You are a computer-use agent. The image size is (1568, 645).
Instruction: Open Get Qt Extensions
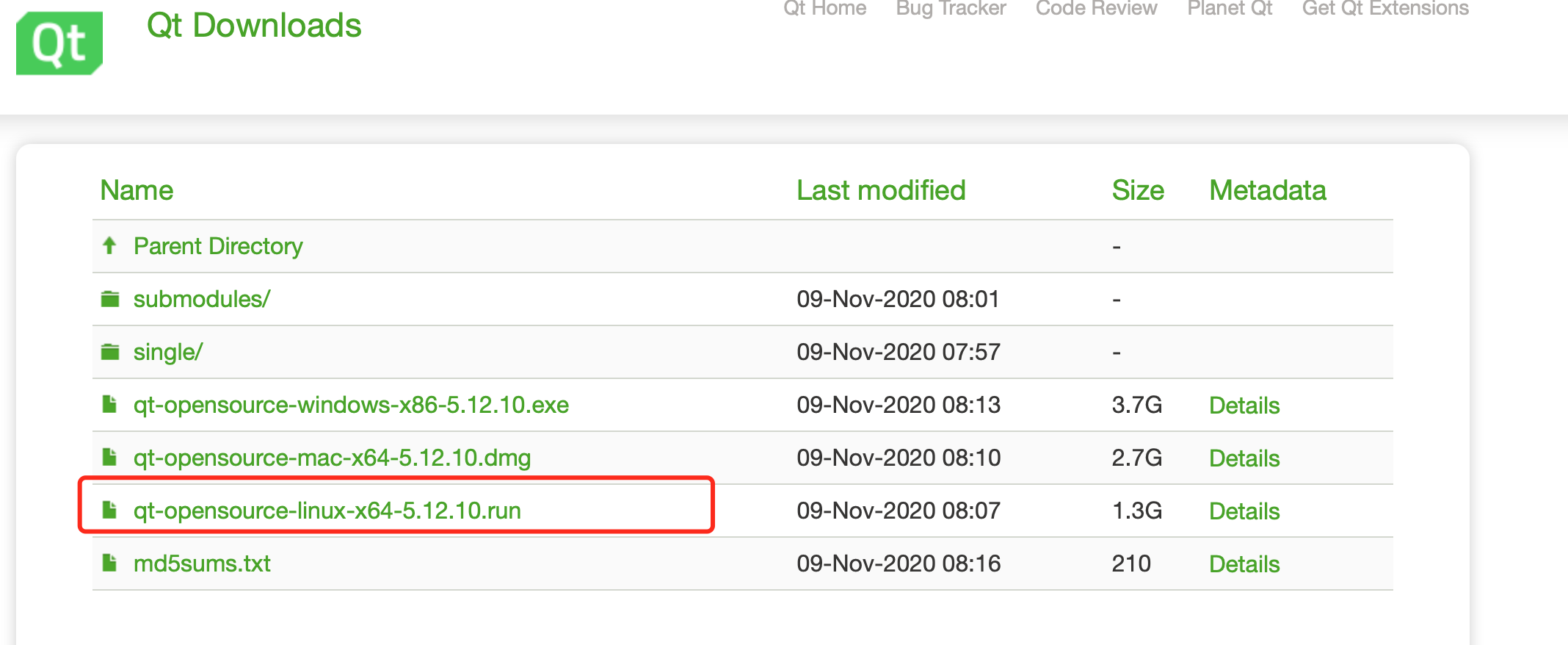[1385, 8]
